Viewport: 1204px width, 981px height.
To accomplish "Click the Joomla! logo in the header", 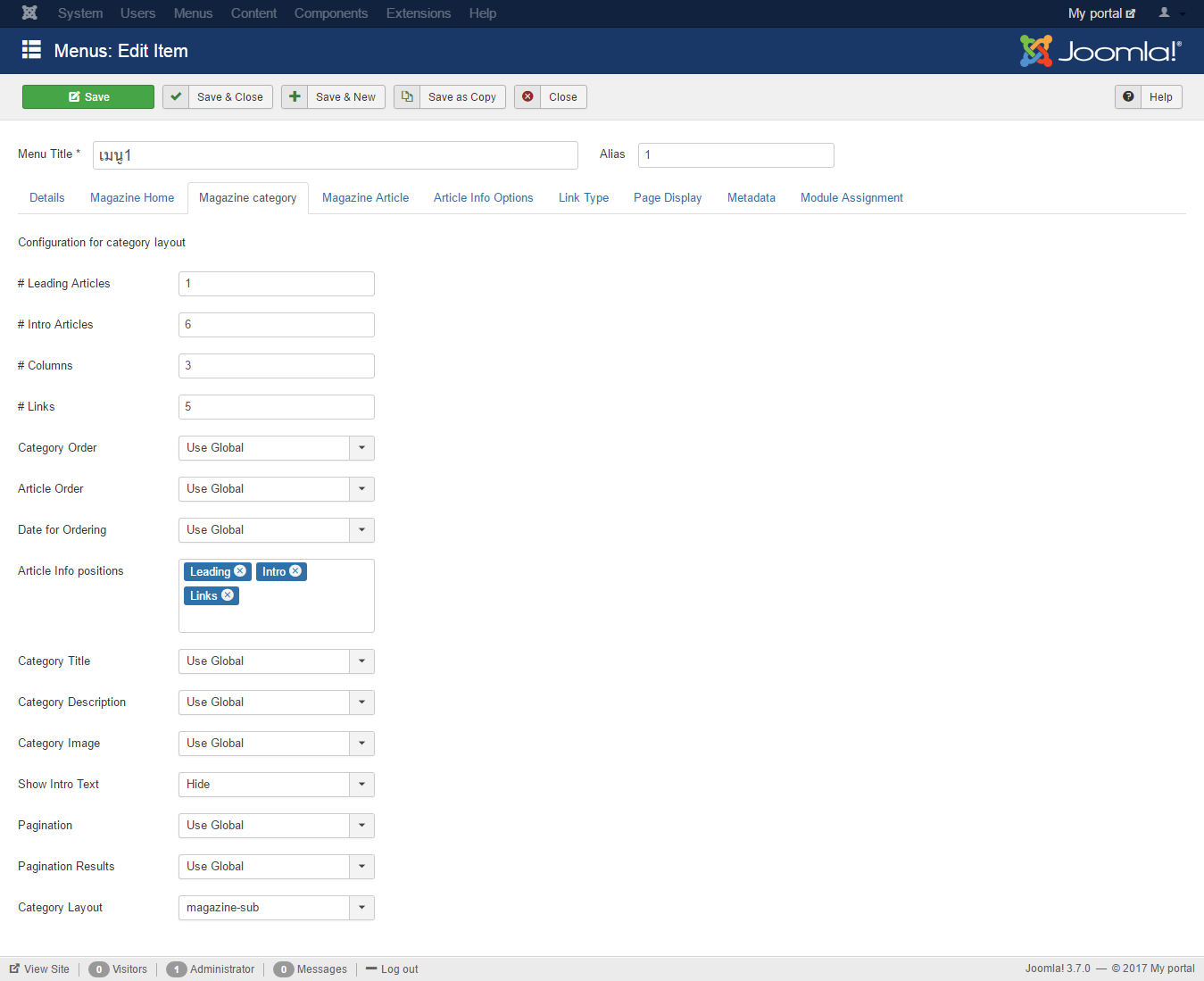I will (x=1100, y=51).
